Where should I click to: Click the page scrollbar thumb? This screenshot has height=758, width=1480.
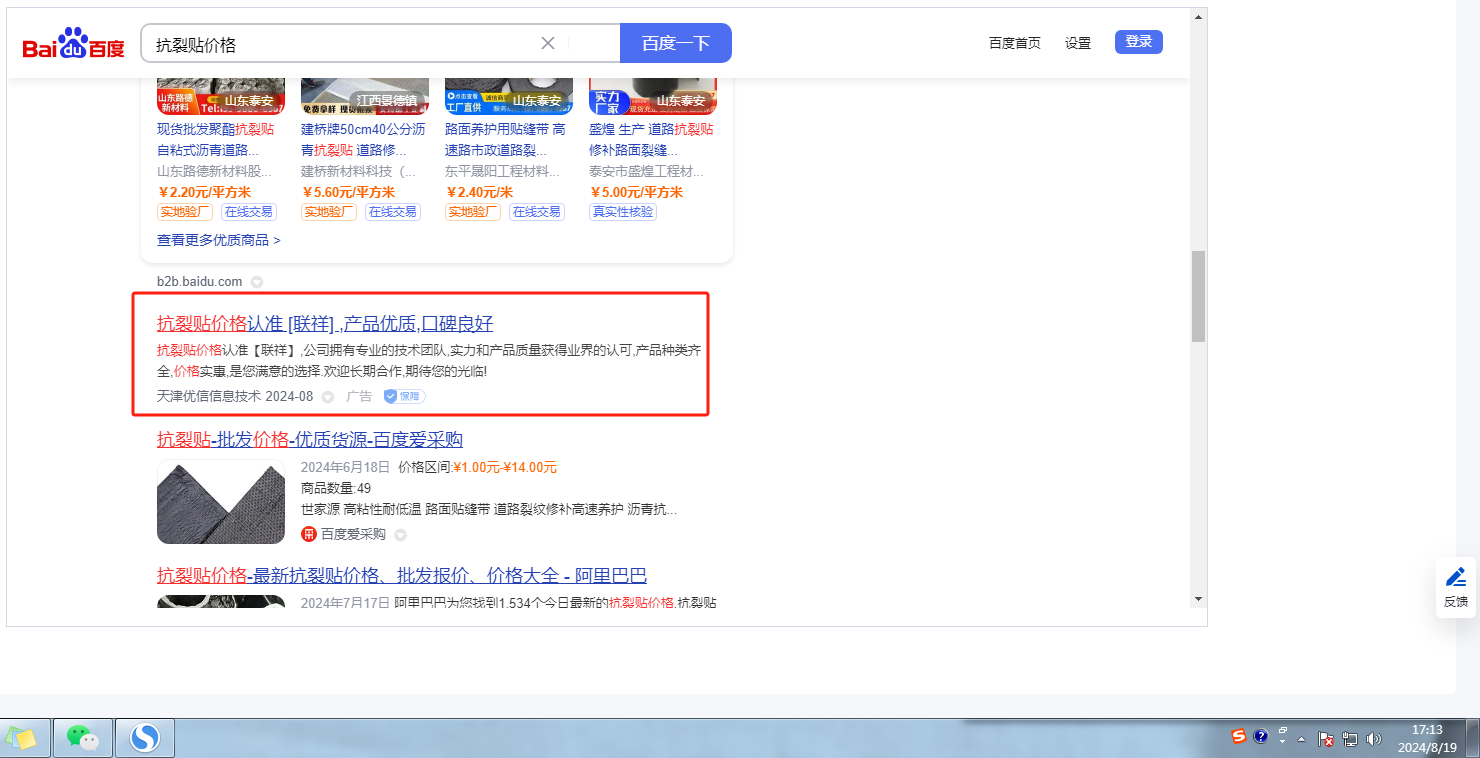pyautogui.click(x=1198, y=296)
